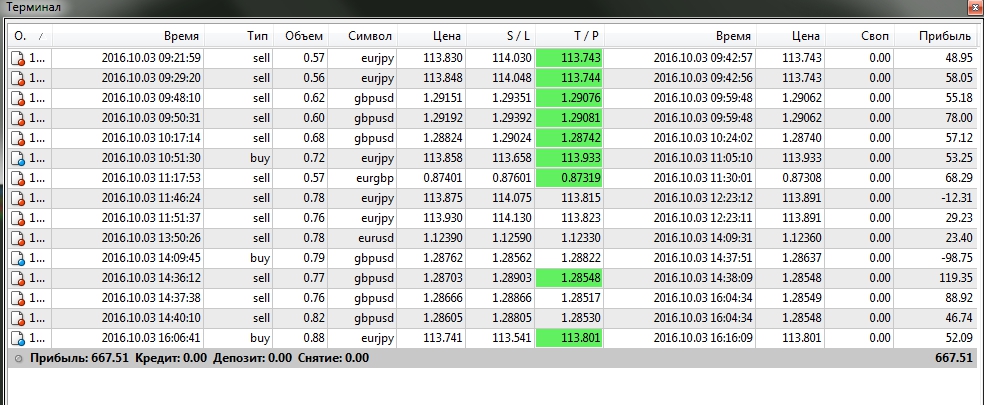
Task: Click the Кредит: 0.00 summary text
Action: [x=171, y=359]
